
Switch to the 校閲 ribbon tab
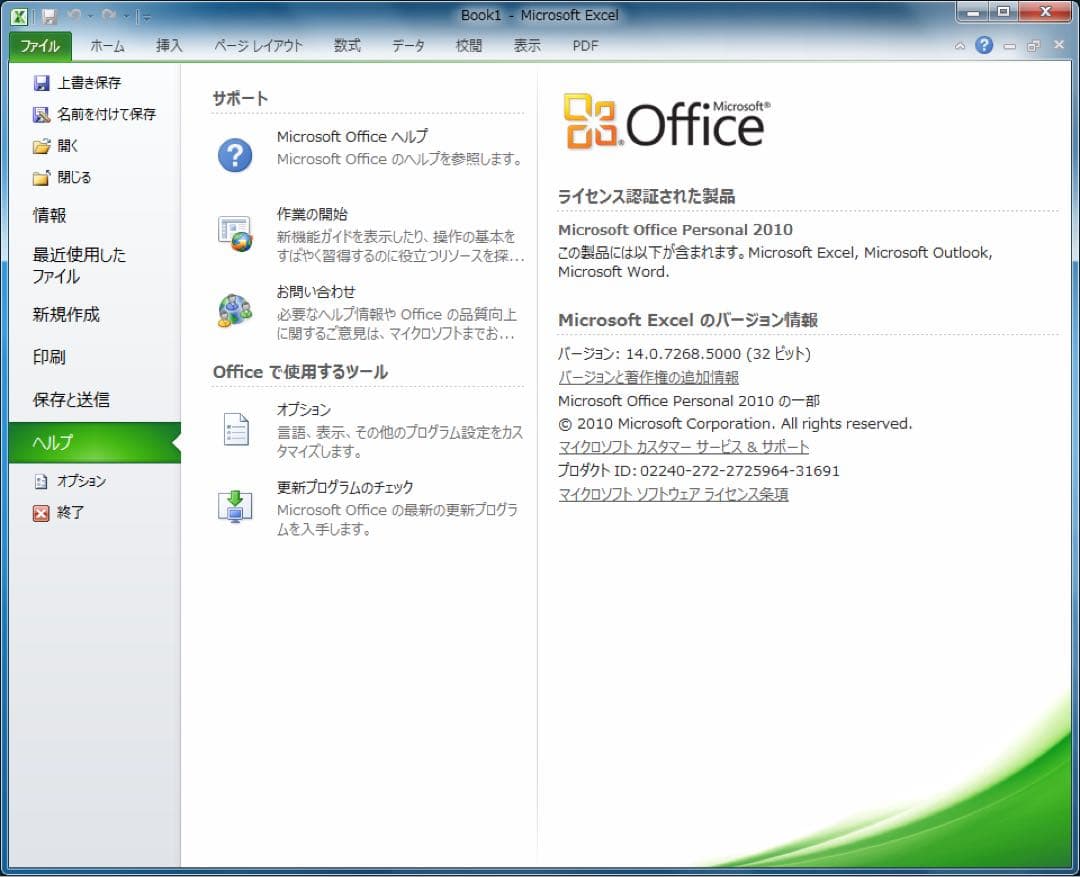click(x=469, y=46)
